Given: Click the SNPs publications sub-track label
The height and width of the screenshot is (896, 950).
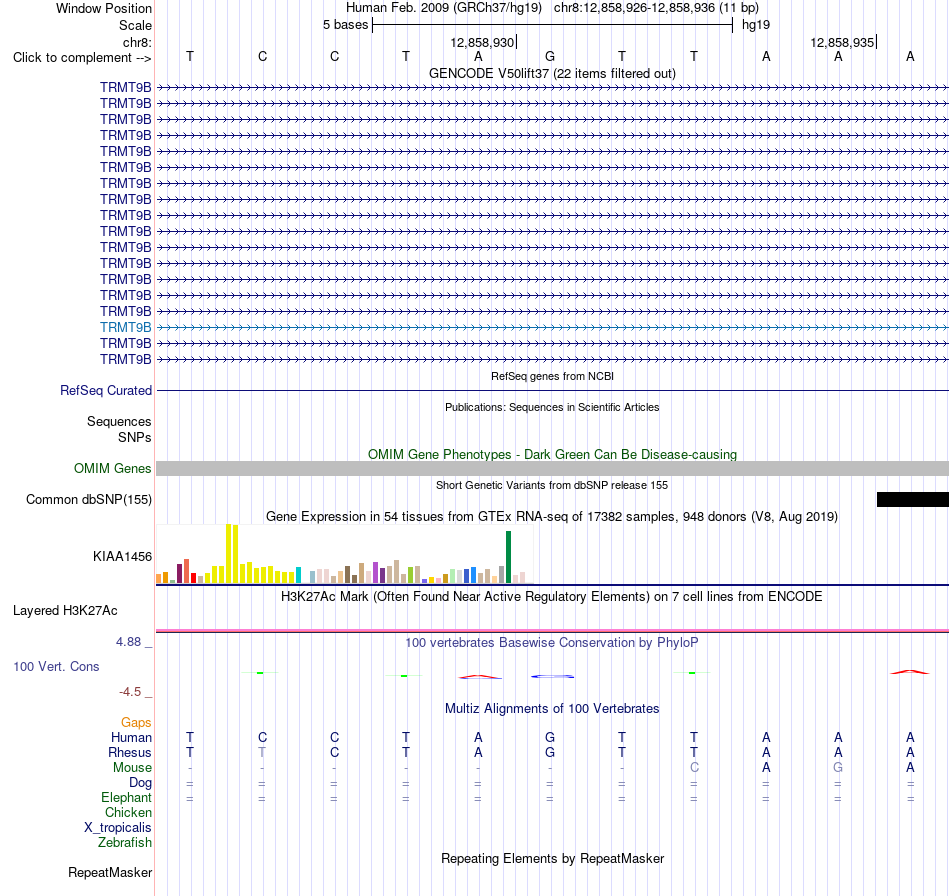Looking at the screenshot, I should [135, 437].
